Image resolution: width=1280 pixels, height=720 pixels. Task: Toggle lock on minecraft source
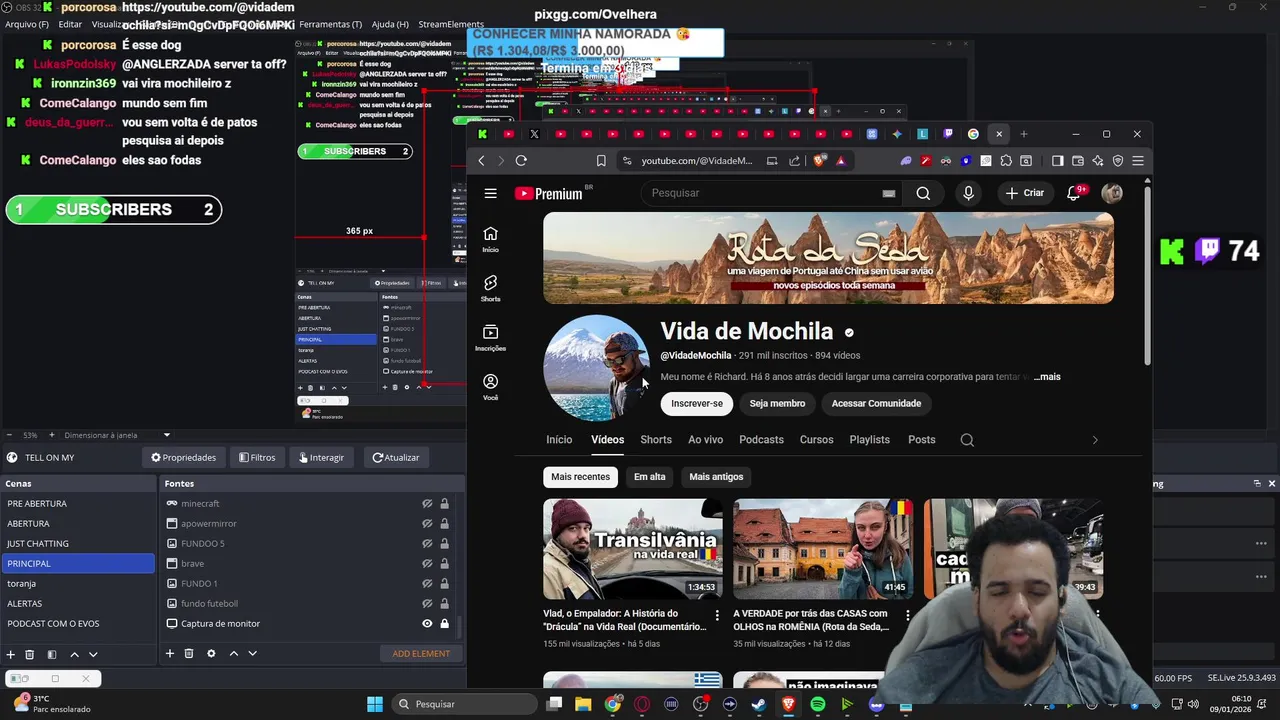[x=444, y=503]
